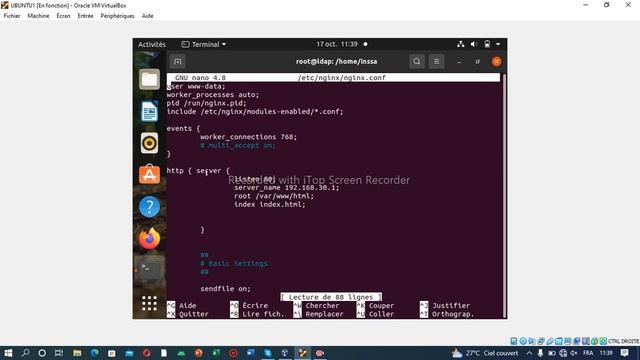Click '# Basic Settings' comment line
This screenshot has width=640, height=360.
(234, 263)
